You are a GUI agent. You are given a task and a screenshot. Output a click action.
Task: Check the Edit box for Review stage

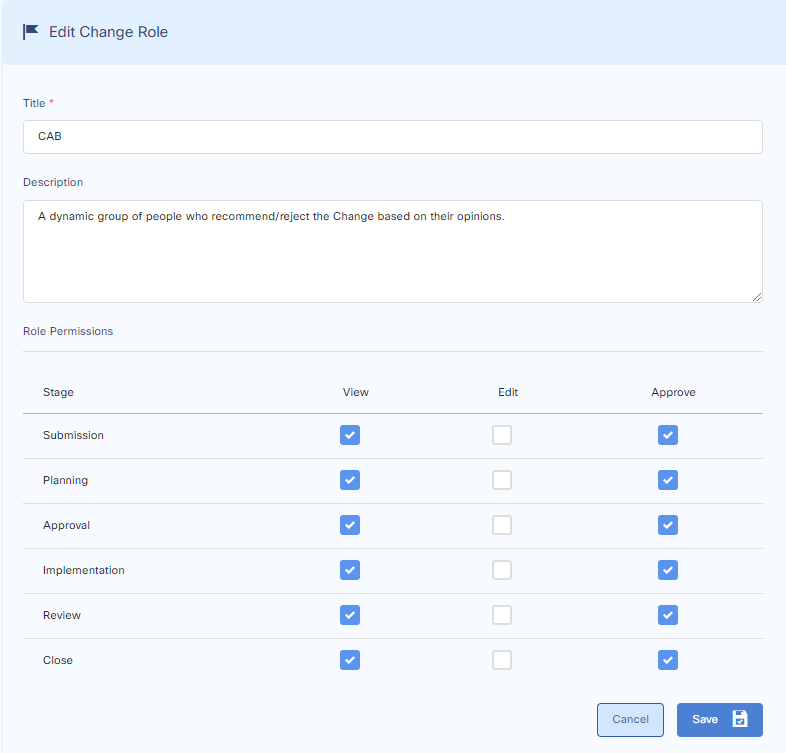click(502, 615)
